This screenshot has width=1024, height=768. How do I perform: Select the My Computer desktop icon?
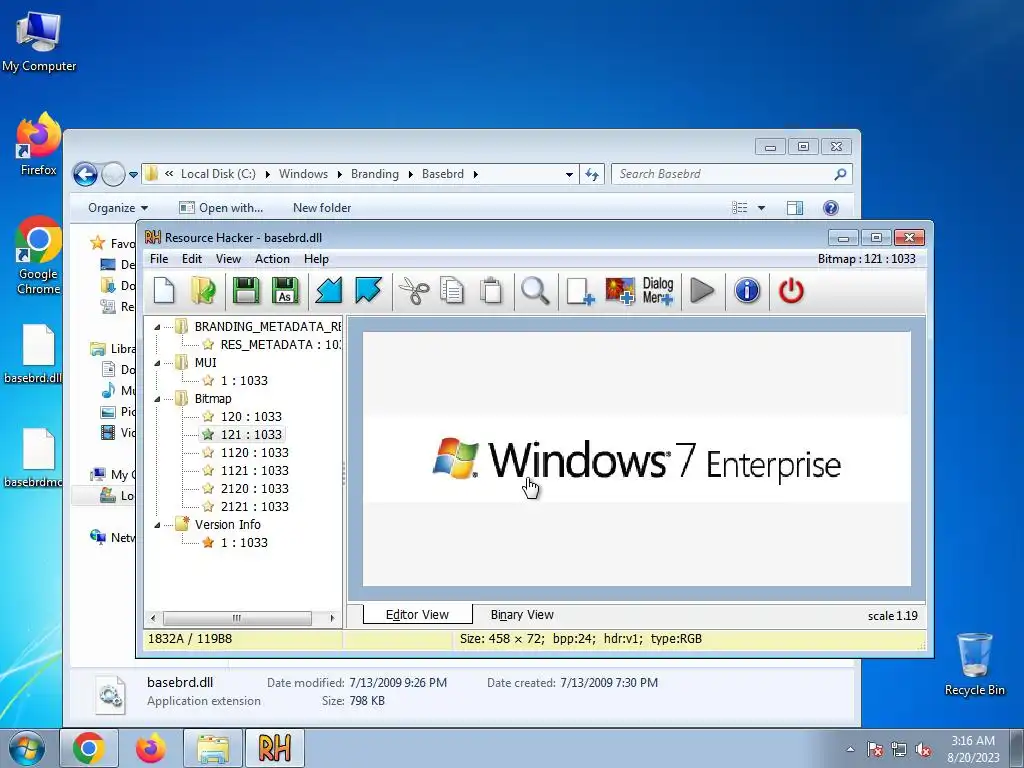point(39,40)
